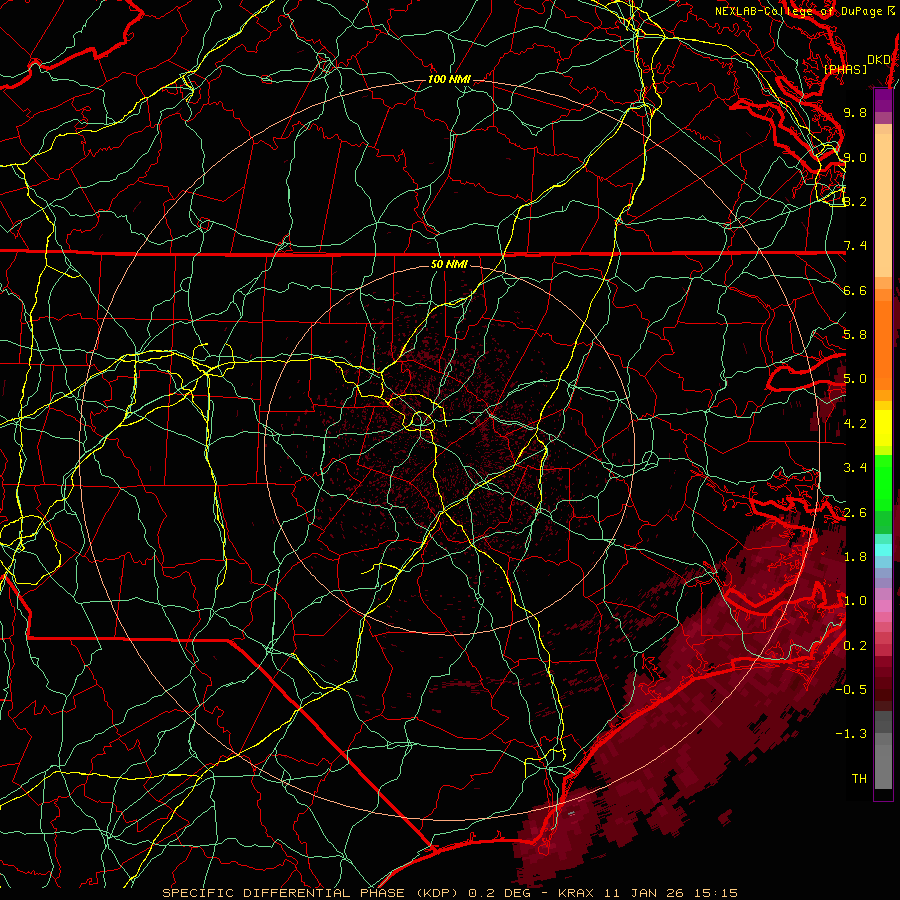Select the 7.4 scale value
The height and width of the screenshot is (900, 900).
click(x=855, y=246)
